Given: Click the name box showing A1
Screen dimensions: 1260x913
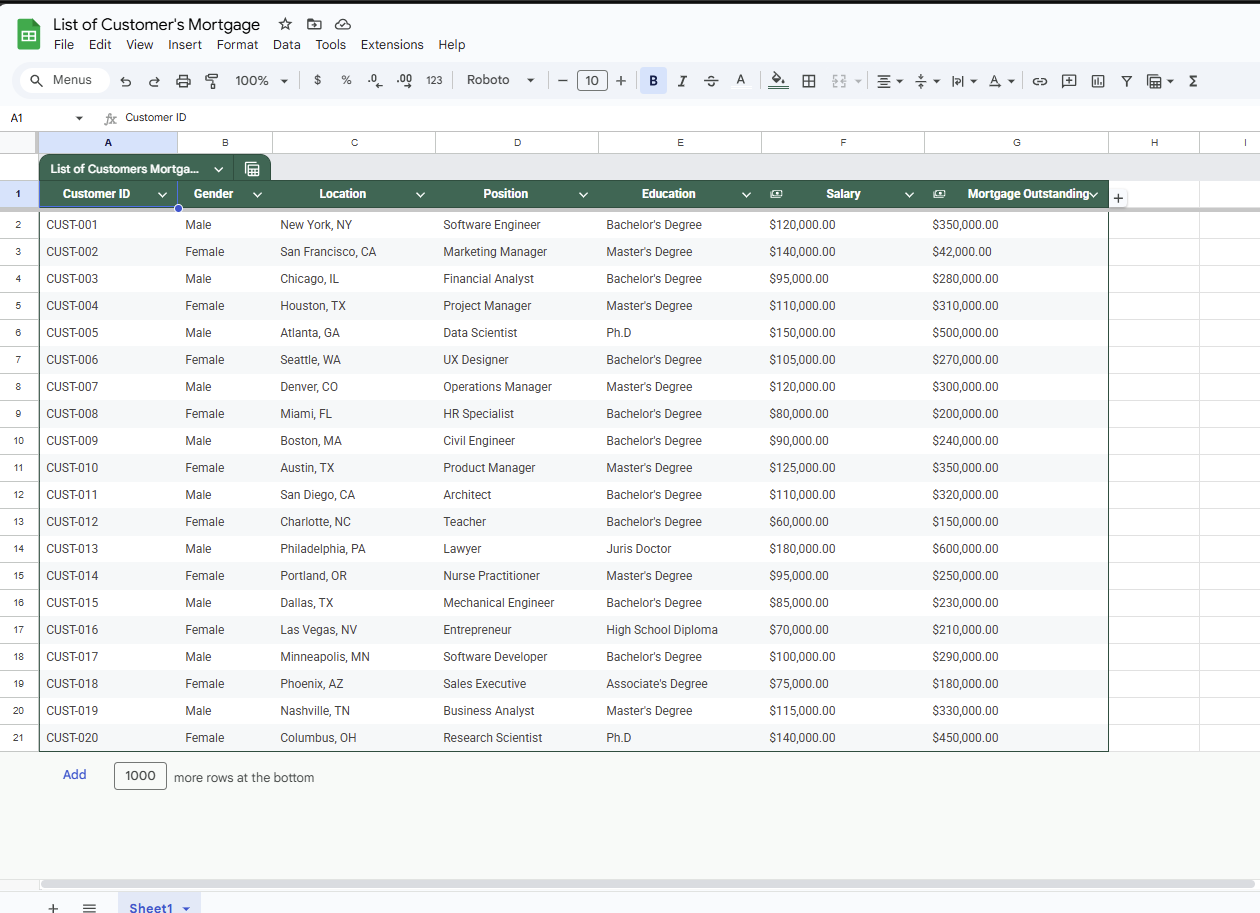Looking at the screenshot, I should pos(47,118).
